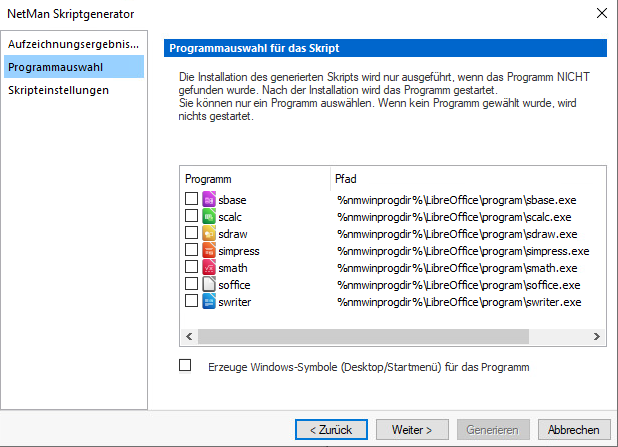Select the smath program name
The image size is (618, 447).
(233, 268)
